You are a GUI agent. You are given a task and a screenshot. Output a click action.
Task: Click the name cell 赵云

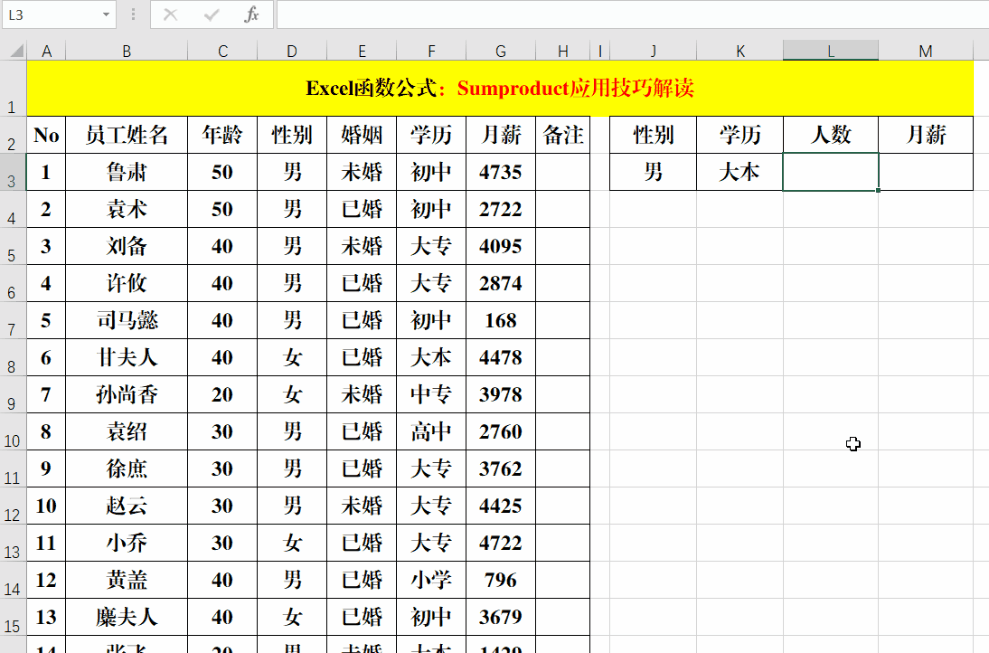[x=127, y=506]
